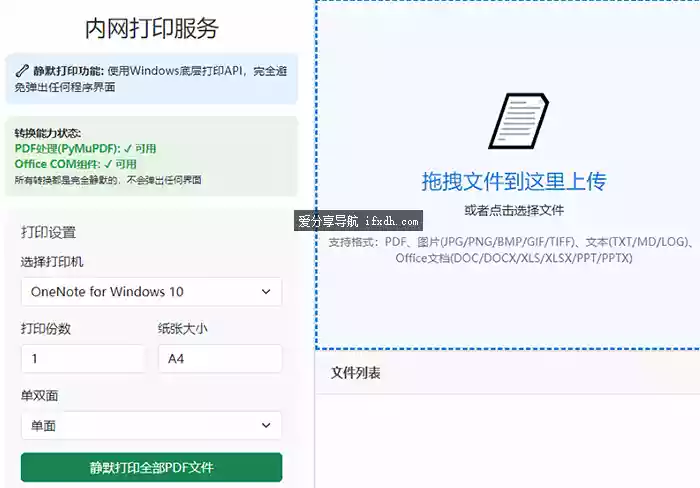Open the 选择打印机 printer dropdown
The height and width of the screenshot is (488, 700).
[150, 292]
